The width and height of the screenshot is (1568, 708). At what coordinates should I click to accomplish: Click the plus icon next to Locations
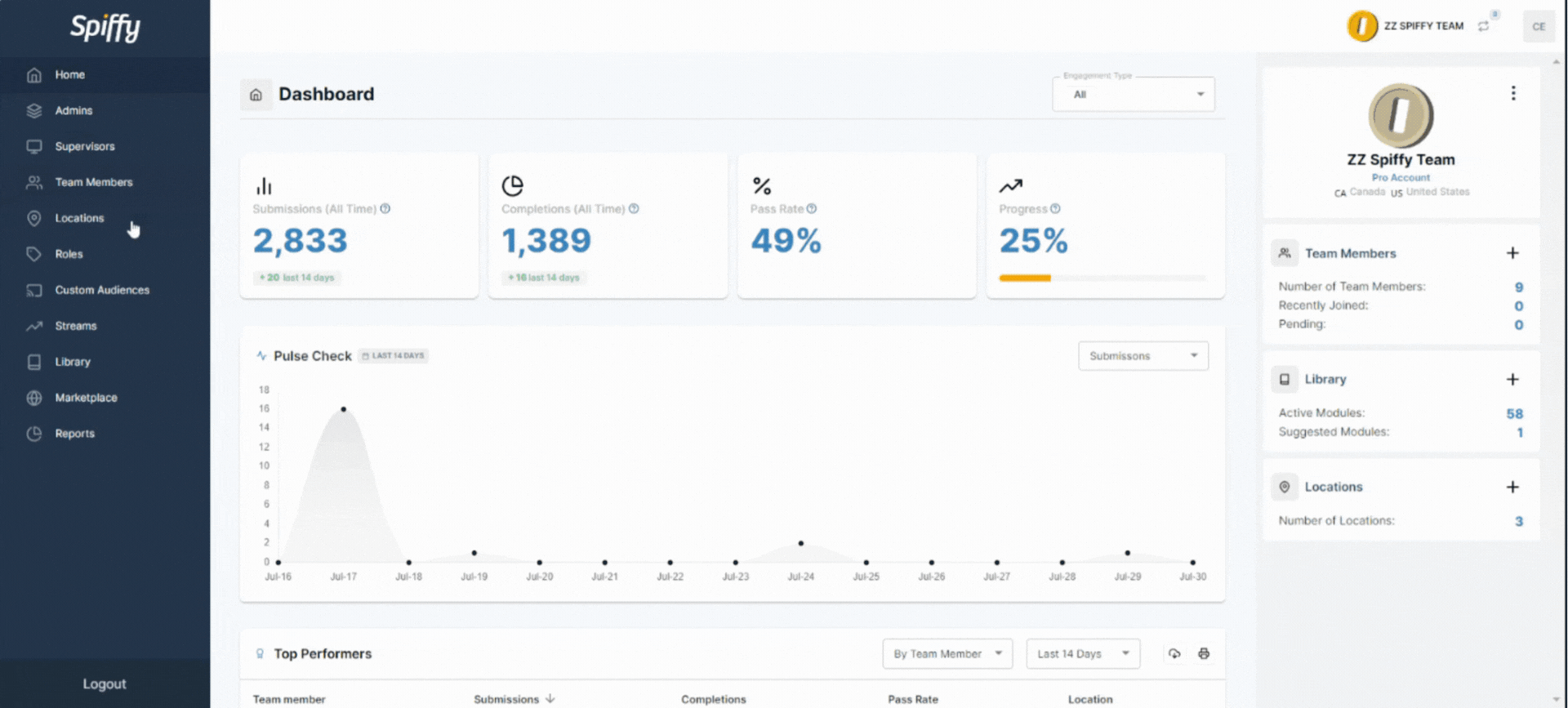(1512, 487)
